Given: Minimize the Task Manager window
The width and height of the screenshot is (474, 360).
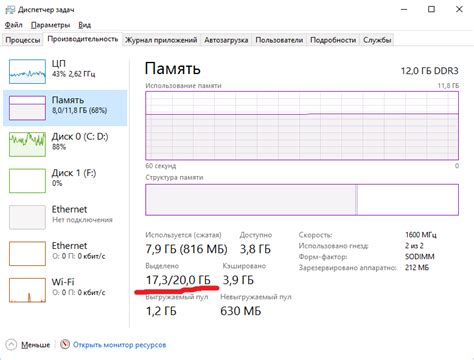Looking at the screenshot, I should click(x=404, y=9).
